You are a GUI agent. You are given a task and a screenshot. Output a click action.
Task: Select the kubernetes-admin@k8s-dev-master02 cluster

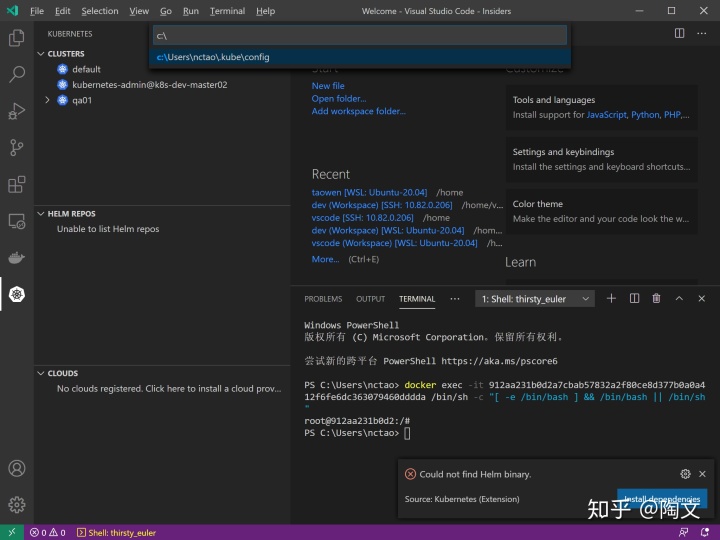(150, 84)
